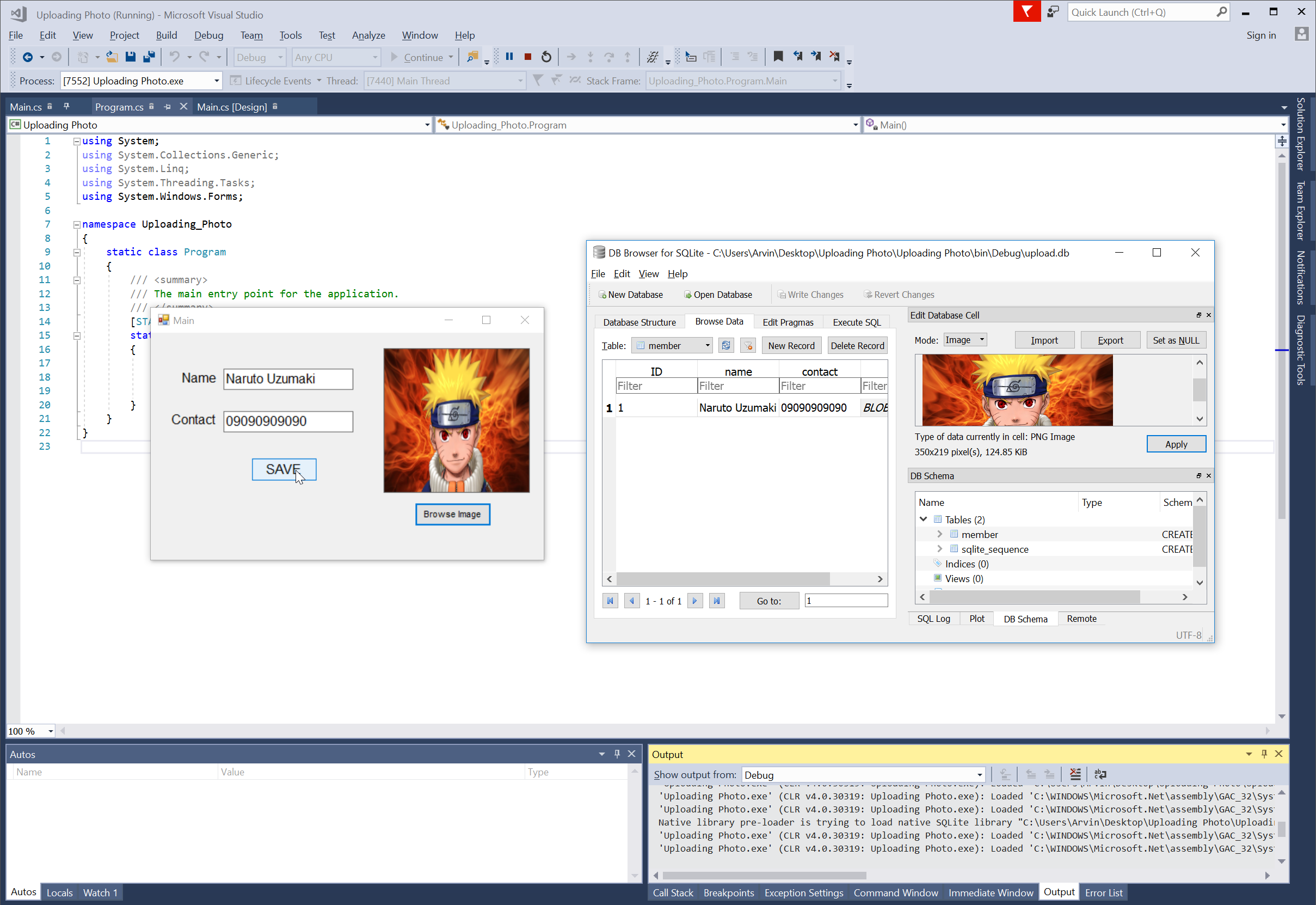Switch to Database Structure tab
The image size is (1316, 905).
(x=639, y=322)
